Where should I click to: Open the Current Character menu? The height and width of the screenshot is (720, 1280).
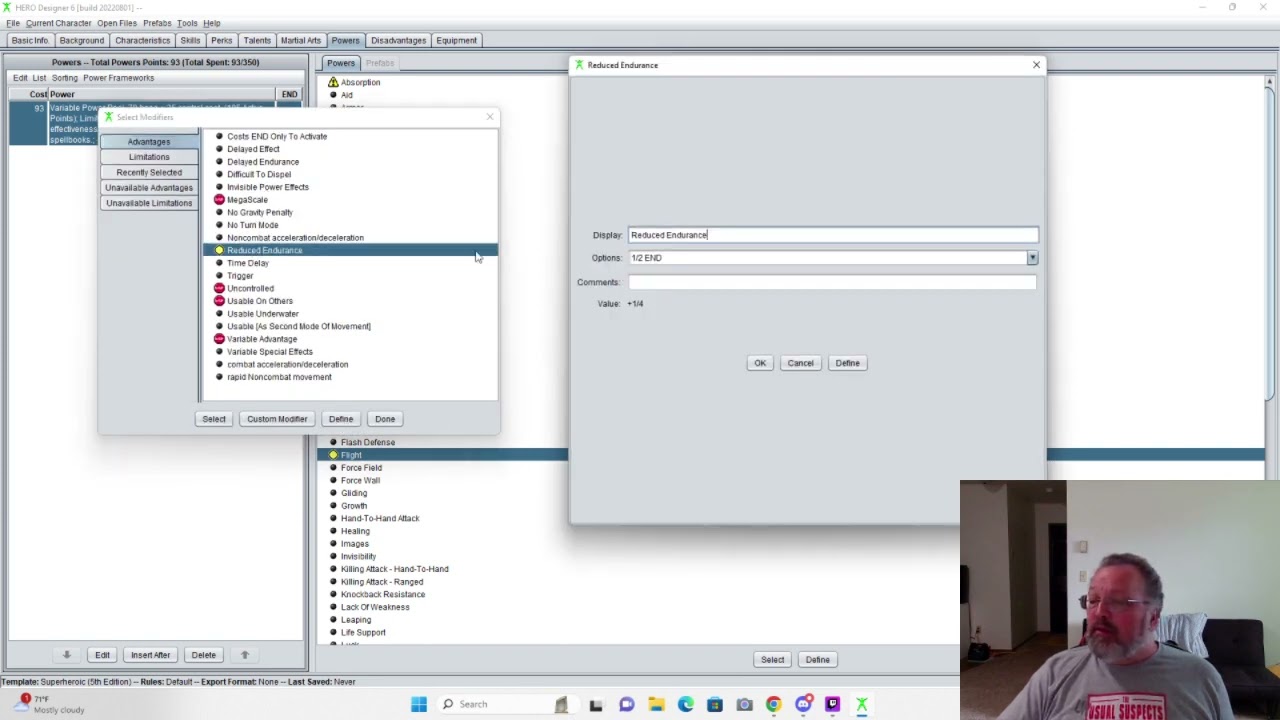[58, 23]
